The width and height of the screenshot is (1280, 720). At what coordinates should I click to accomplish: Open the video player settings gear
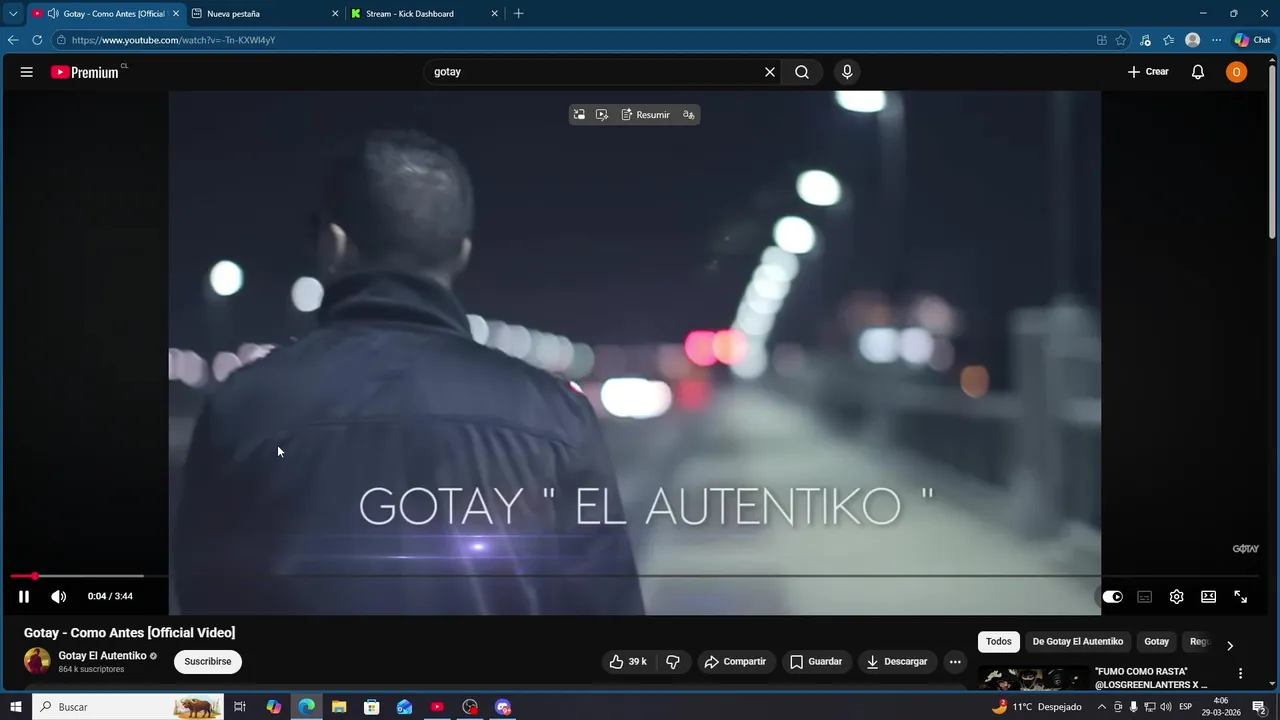point(1176,597)
